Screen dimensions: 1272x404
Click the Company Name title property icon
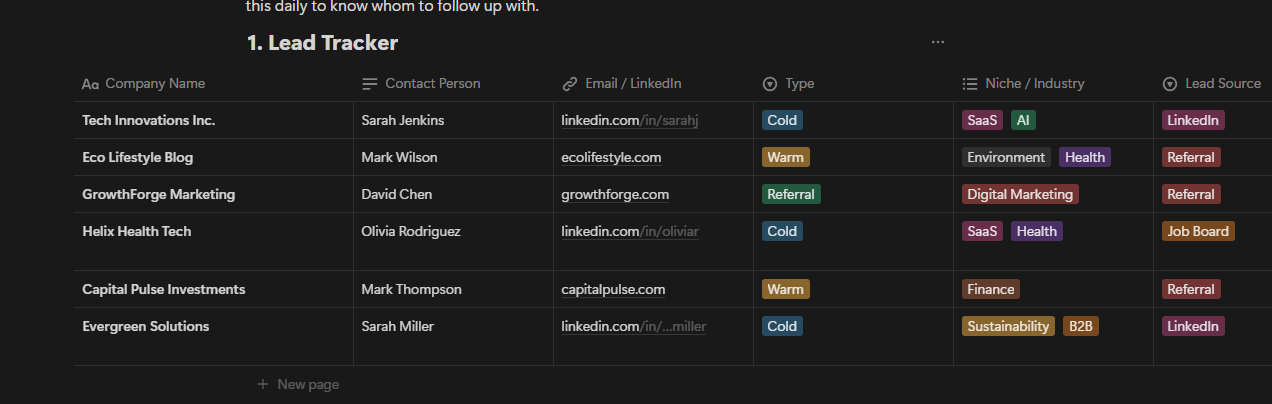pos(90,84)
